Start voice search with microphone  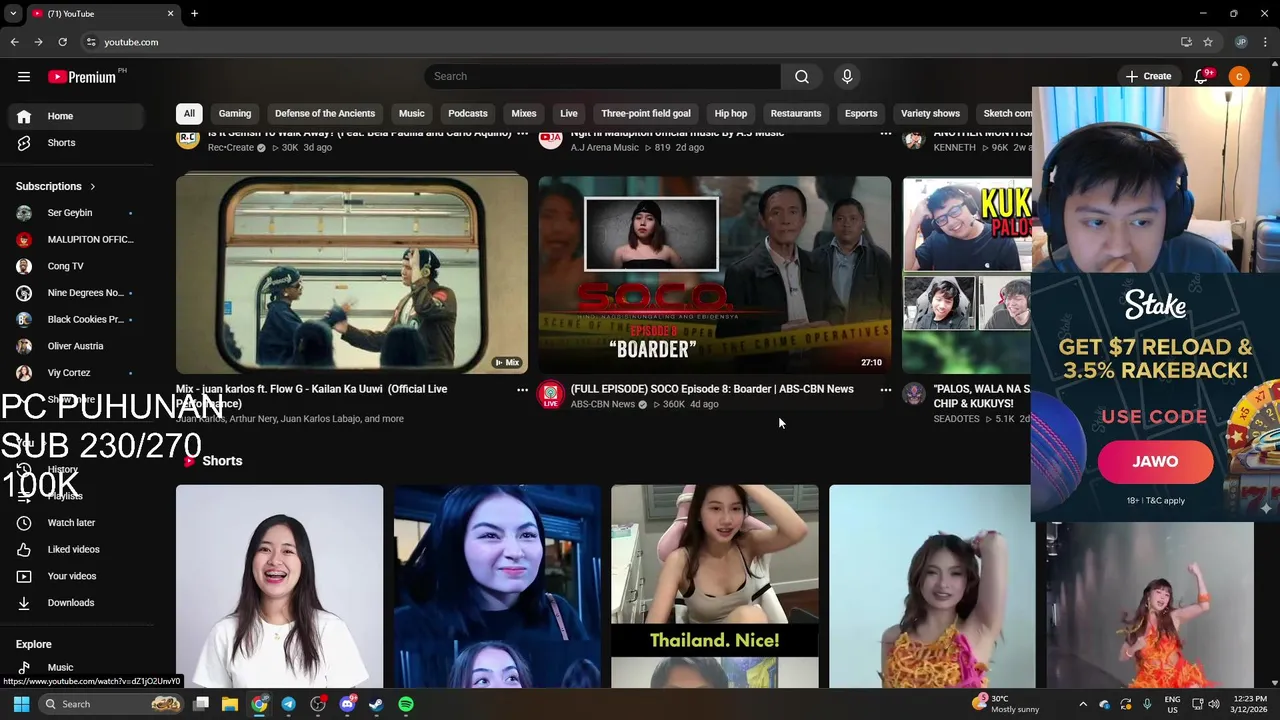[x=847, y=77]
